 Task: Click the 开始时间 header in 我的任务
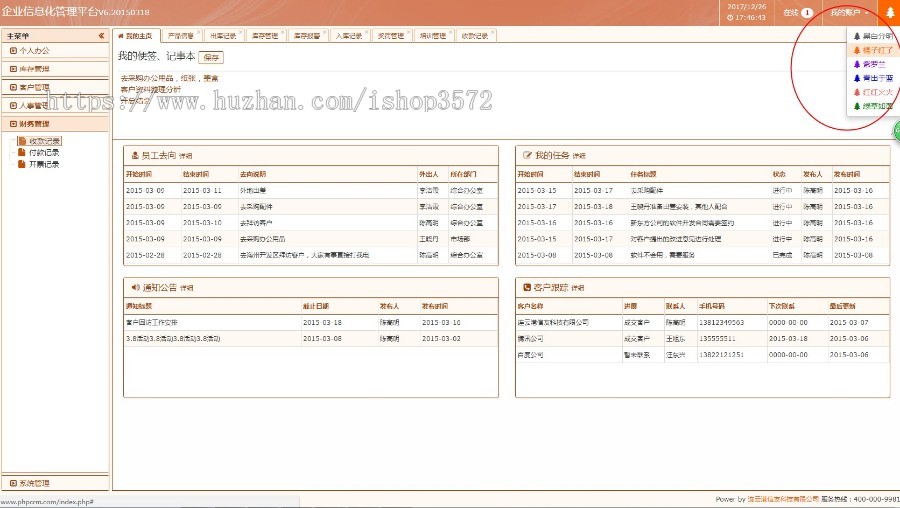(531, 174)
